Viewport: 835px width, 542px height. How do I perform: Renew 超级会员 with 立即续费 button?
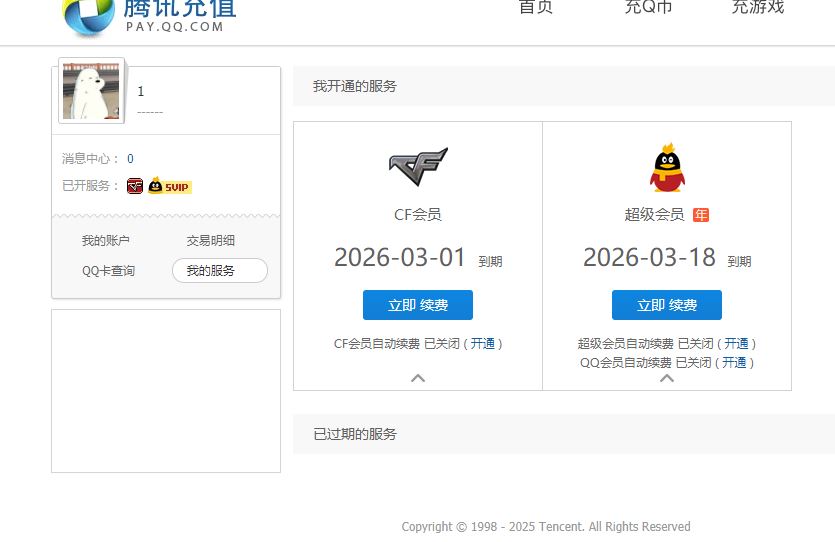667,305
